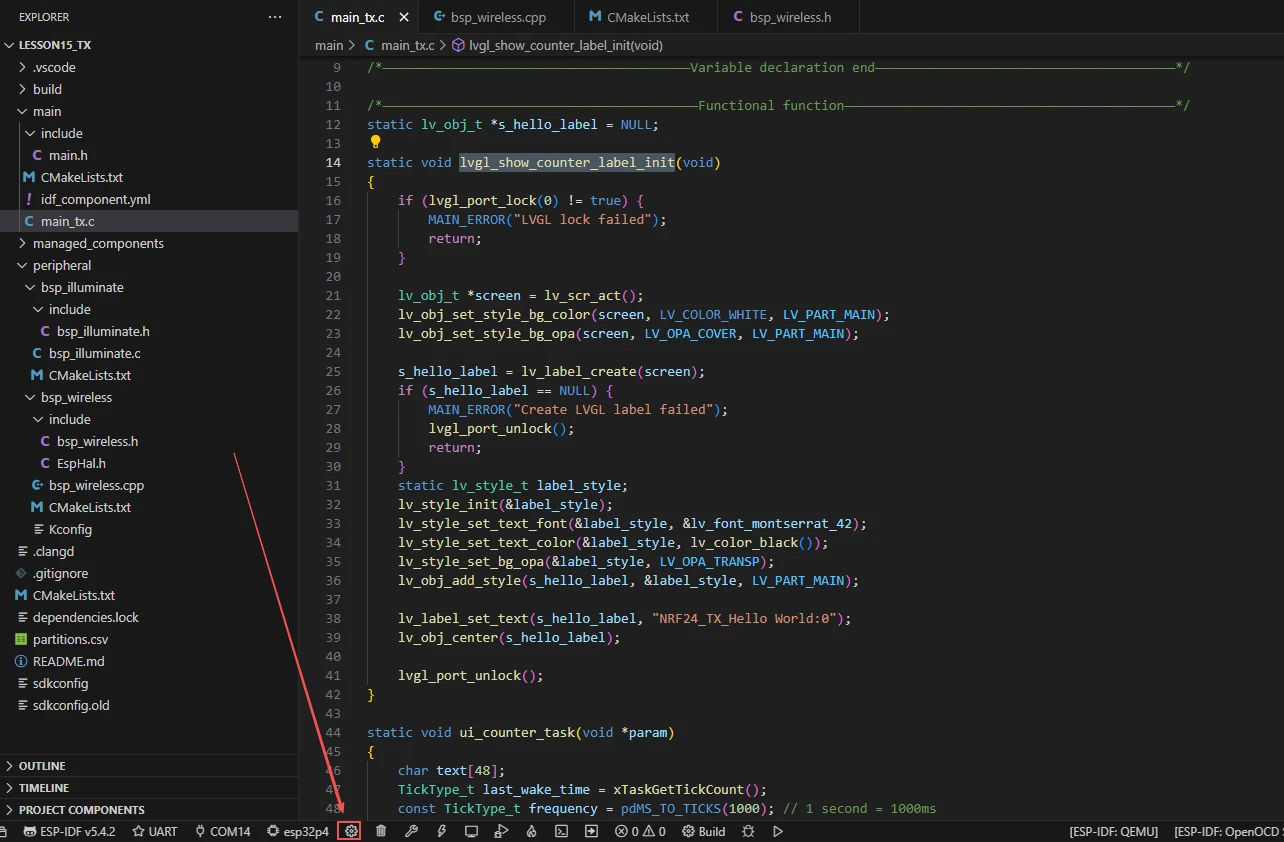Select the COM14 serial port
Image resolution: width=1284 pixels, height=842 pixels.
tap(222, 831)
